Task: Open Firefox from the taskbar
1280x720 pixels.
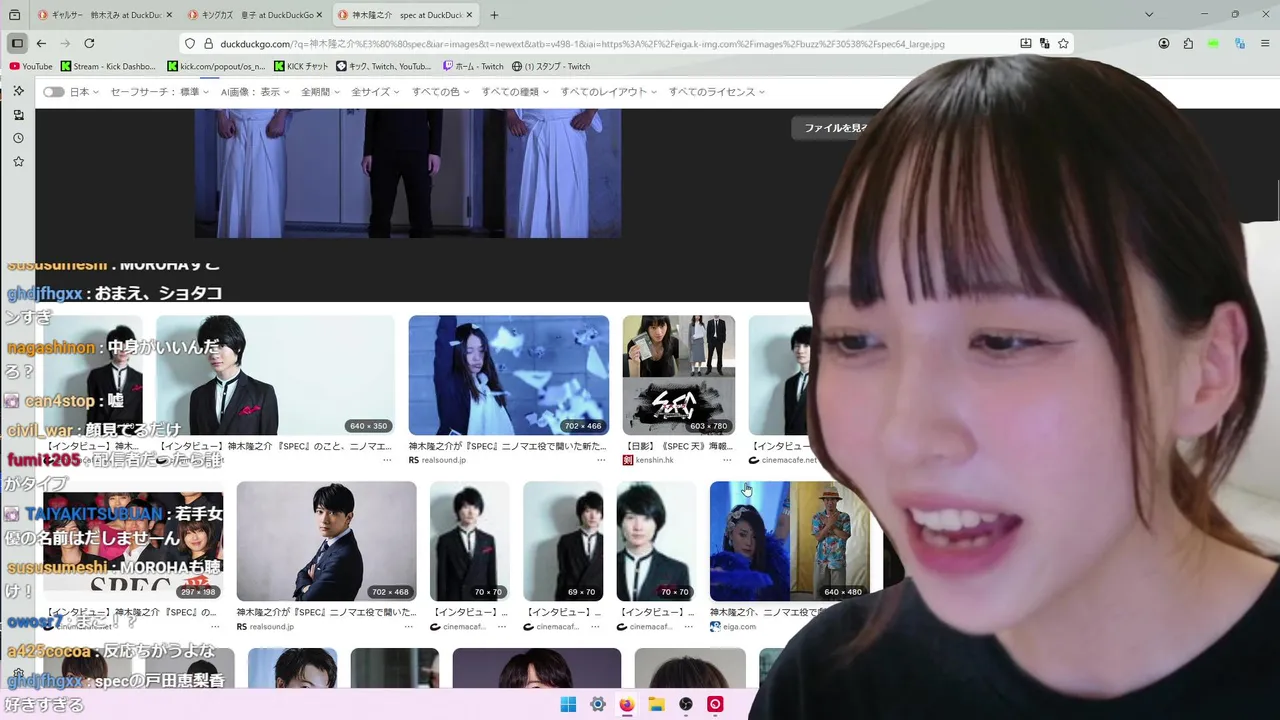Action: pos(627,704)
